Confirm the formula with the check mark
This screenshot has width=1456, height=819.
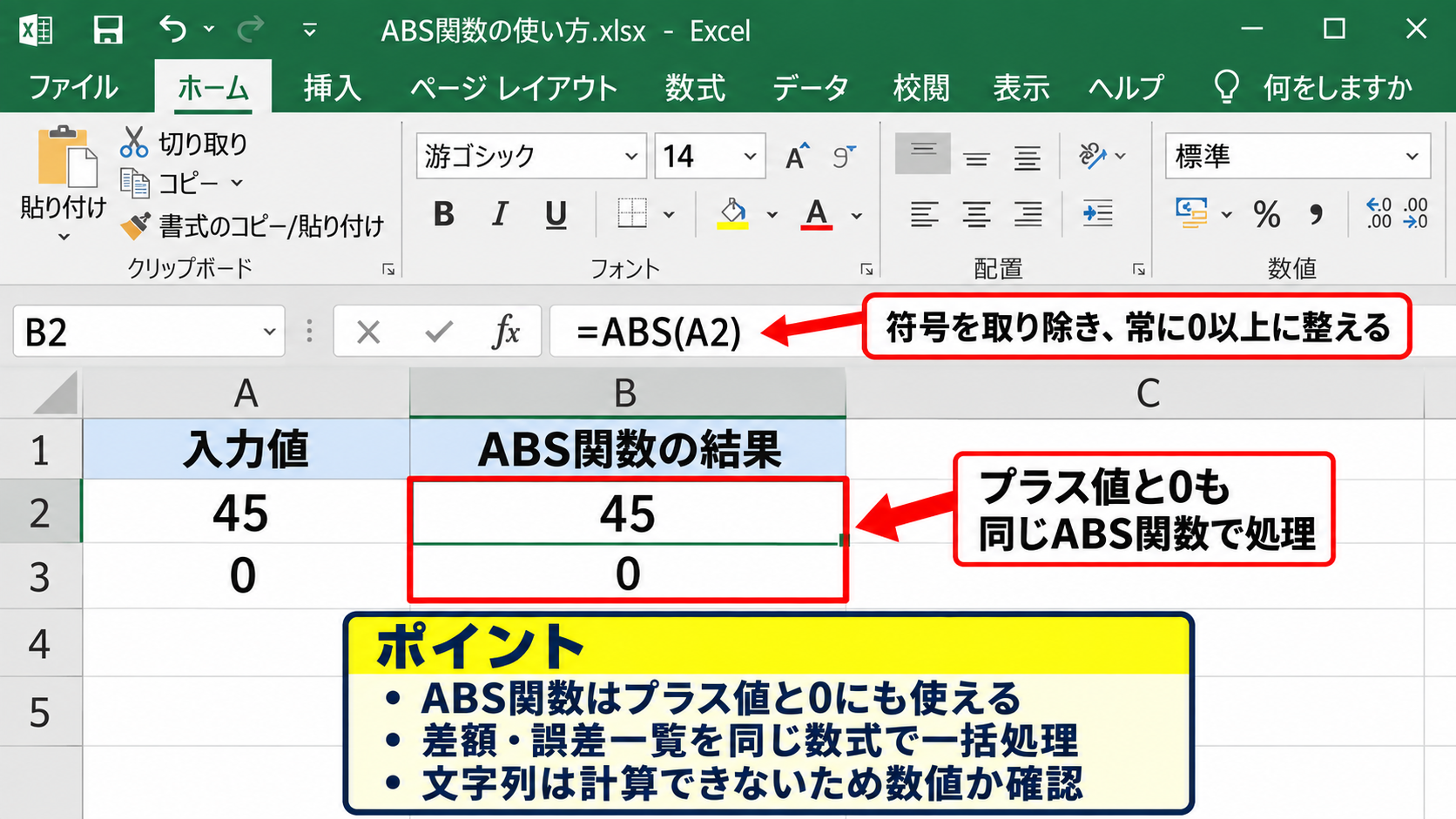pos(439,332)
